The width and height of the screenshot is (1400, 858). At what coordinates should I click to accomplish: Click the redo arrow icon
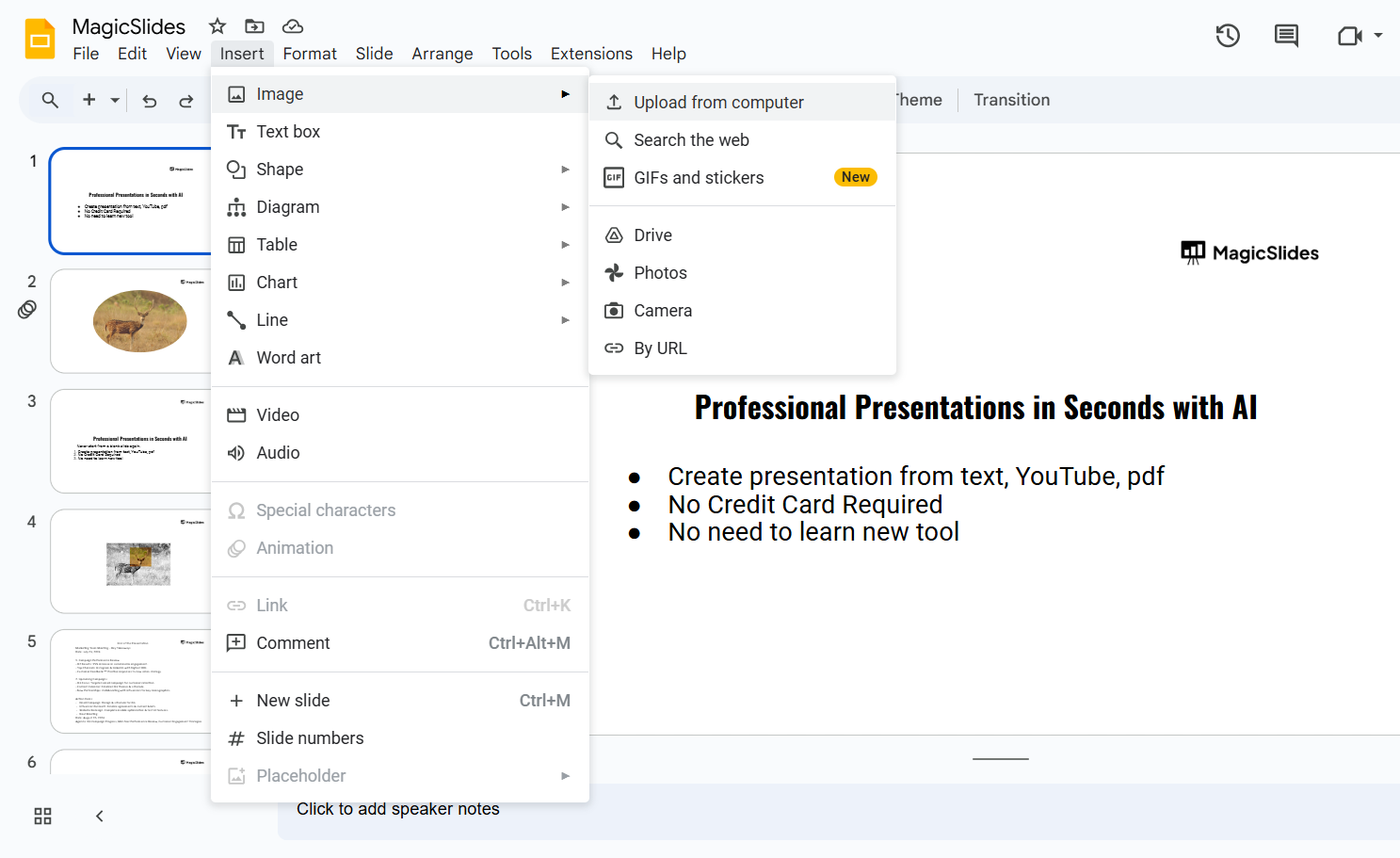(x=186, y=101)
